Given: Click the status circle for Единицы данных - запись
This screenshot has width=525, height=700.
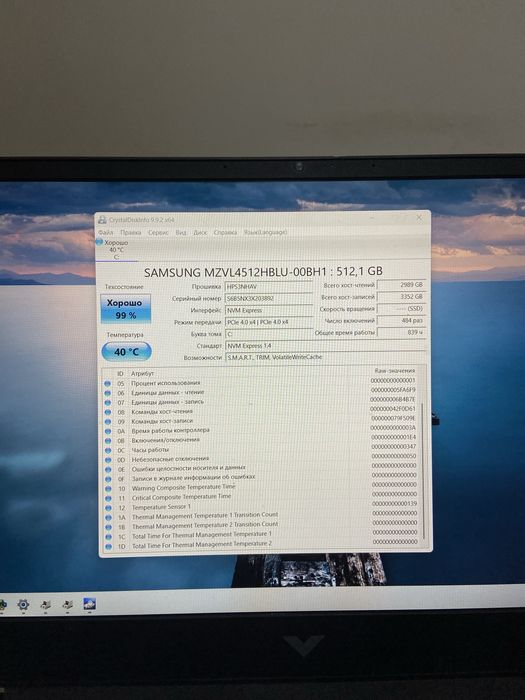Looking at the screenshot, I should click(108, 403).
